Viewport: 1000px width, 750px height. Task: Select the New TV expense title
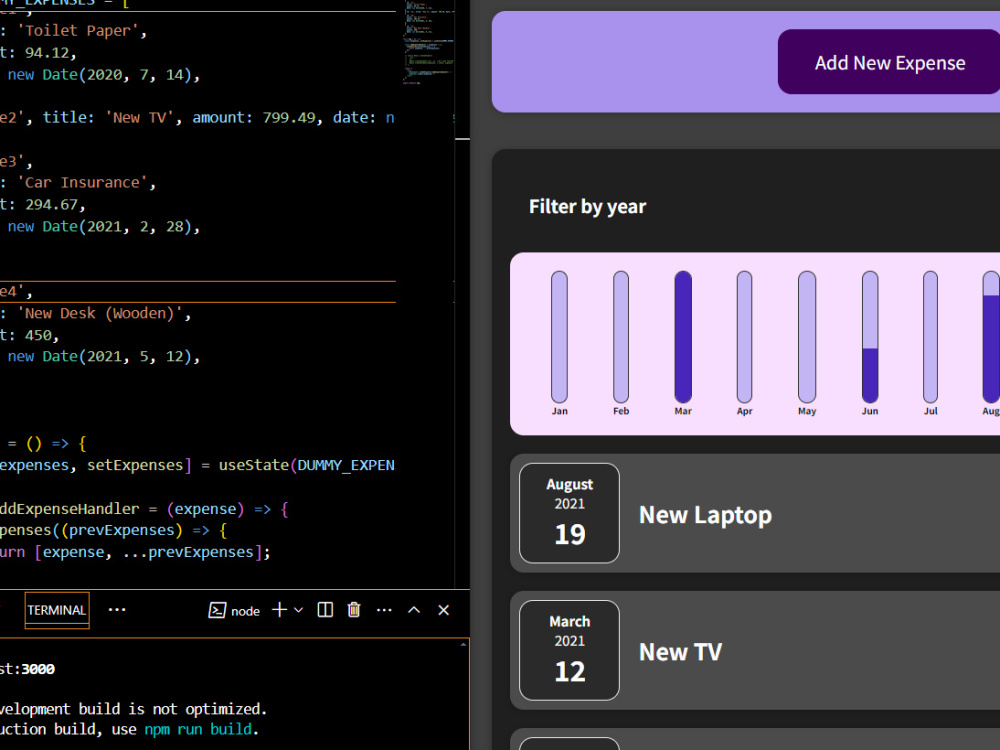click(680, 652)
